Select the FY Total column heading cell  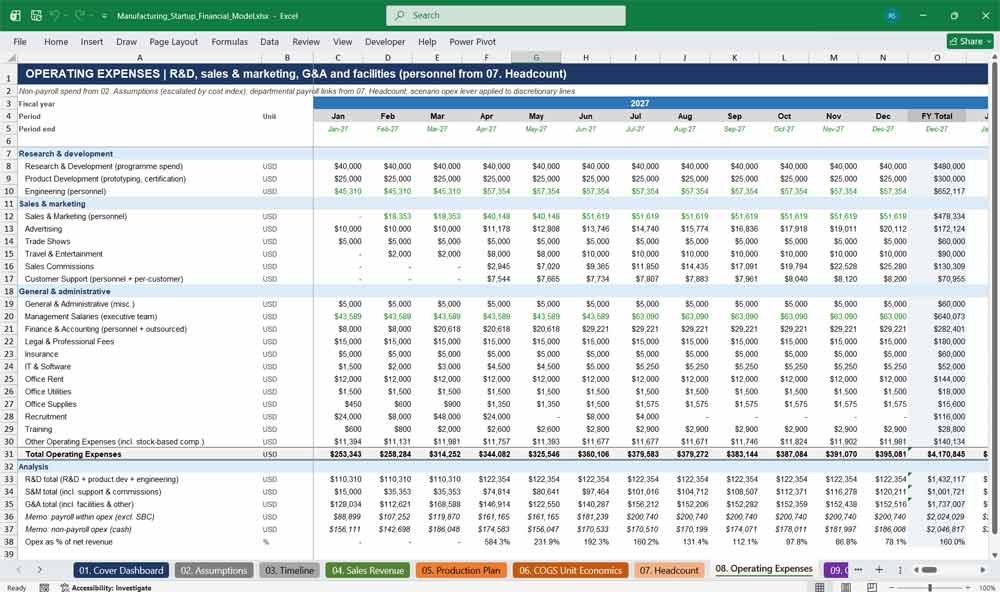pyautogui.click(x=937, y=116)
